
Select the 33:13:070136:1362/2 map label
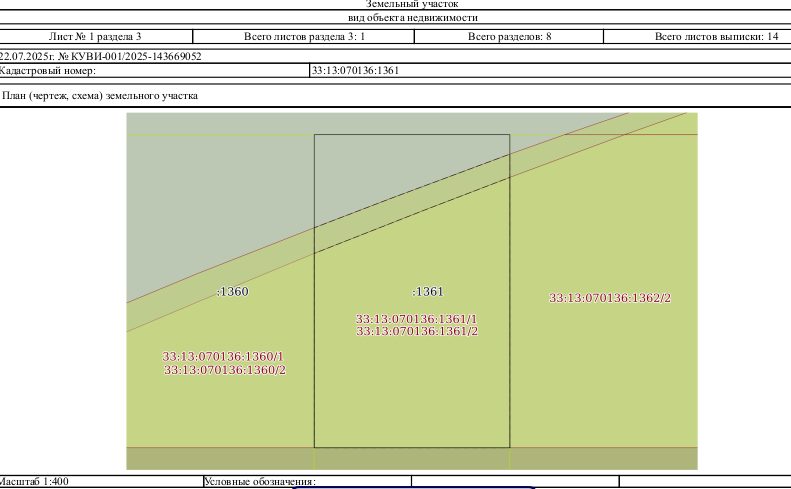610,298
